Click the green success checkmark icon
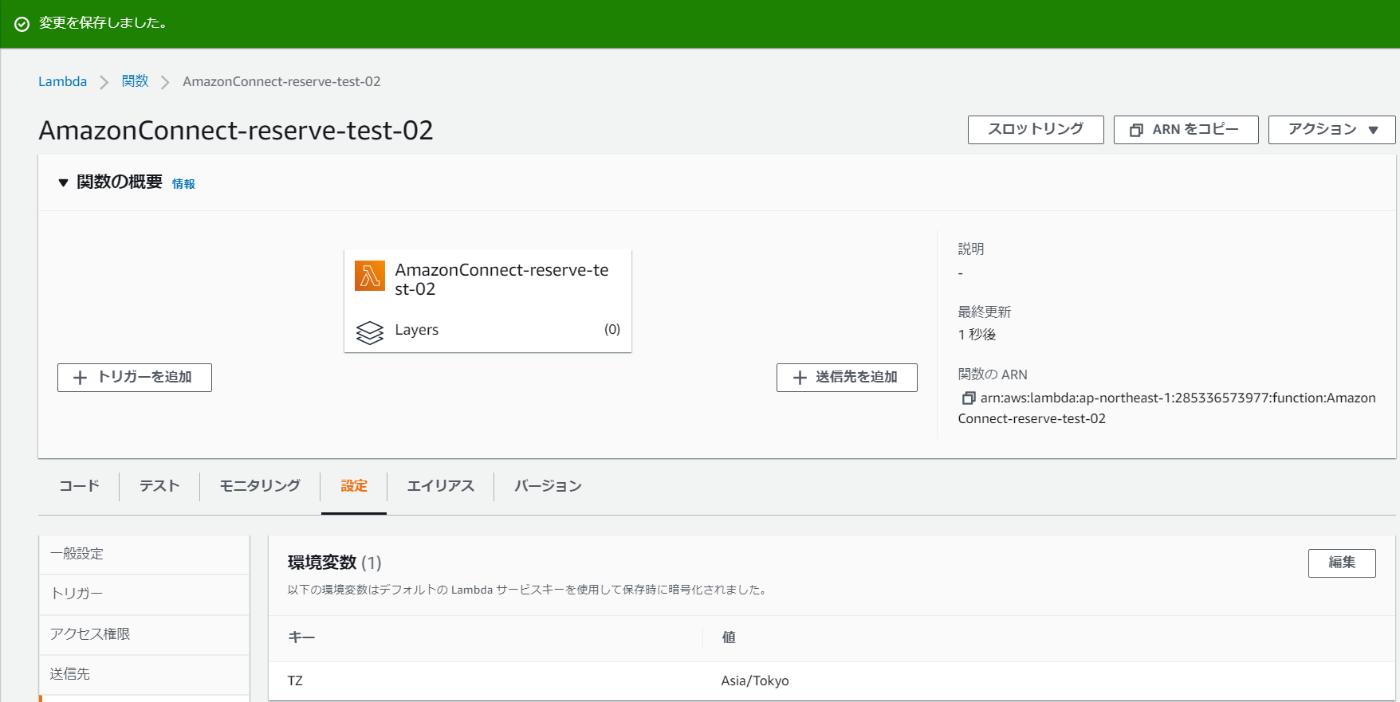The height and width of the screenshot is (702, 1400). 21,24
